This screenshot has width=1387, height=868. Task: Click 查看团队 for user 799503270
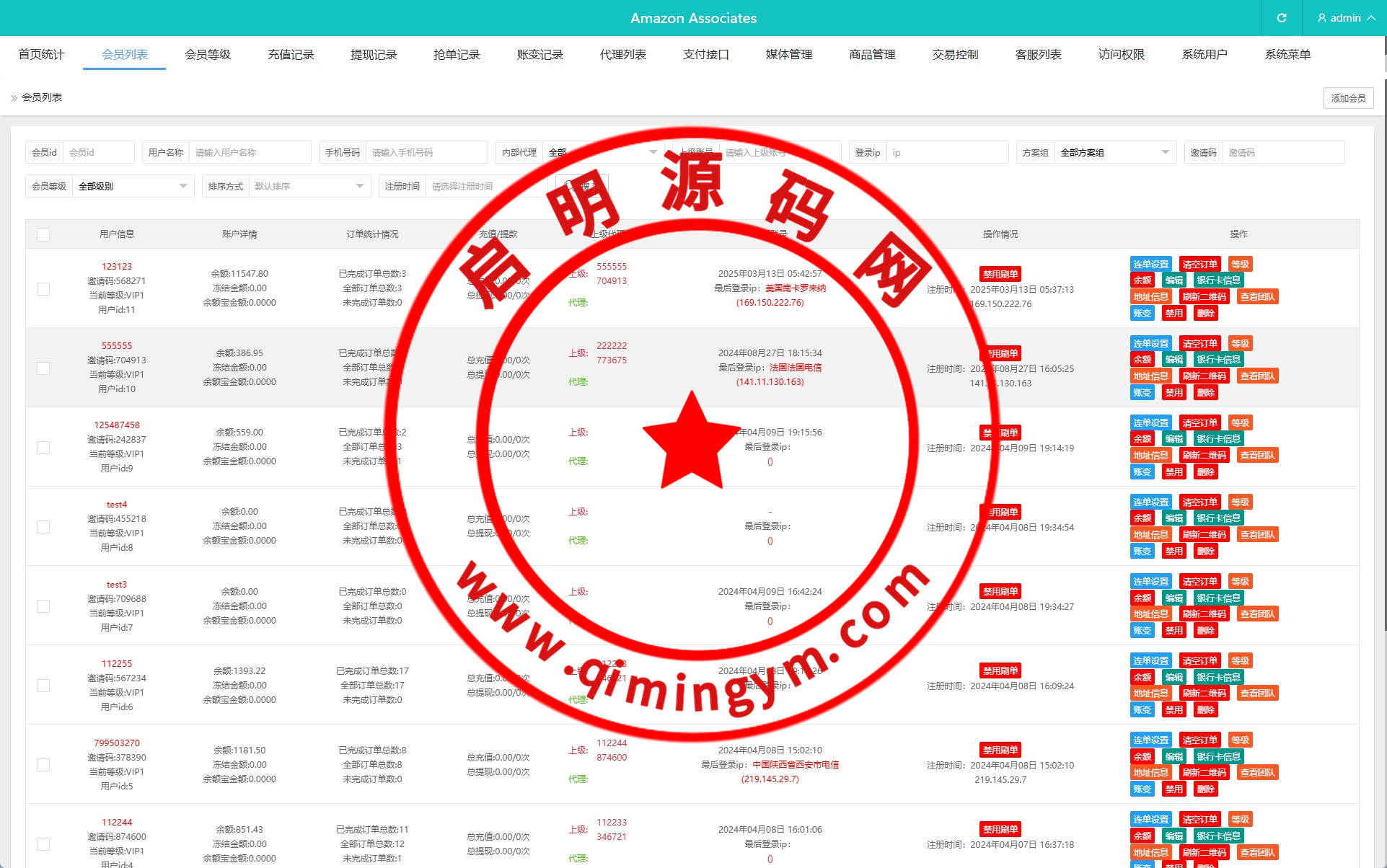[x=1257, y=772]
